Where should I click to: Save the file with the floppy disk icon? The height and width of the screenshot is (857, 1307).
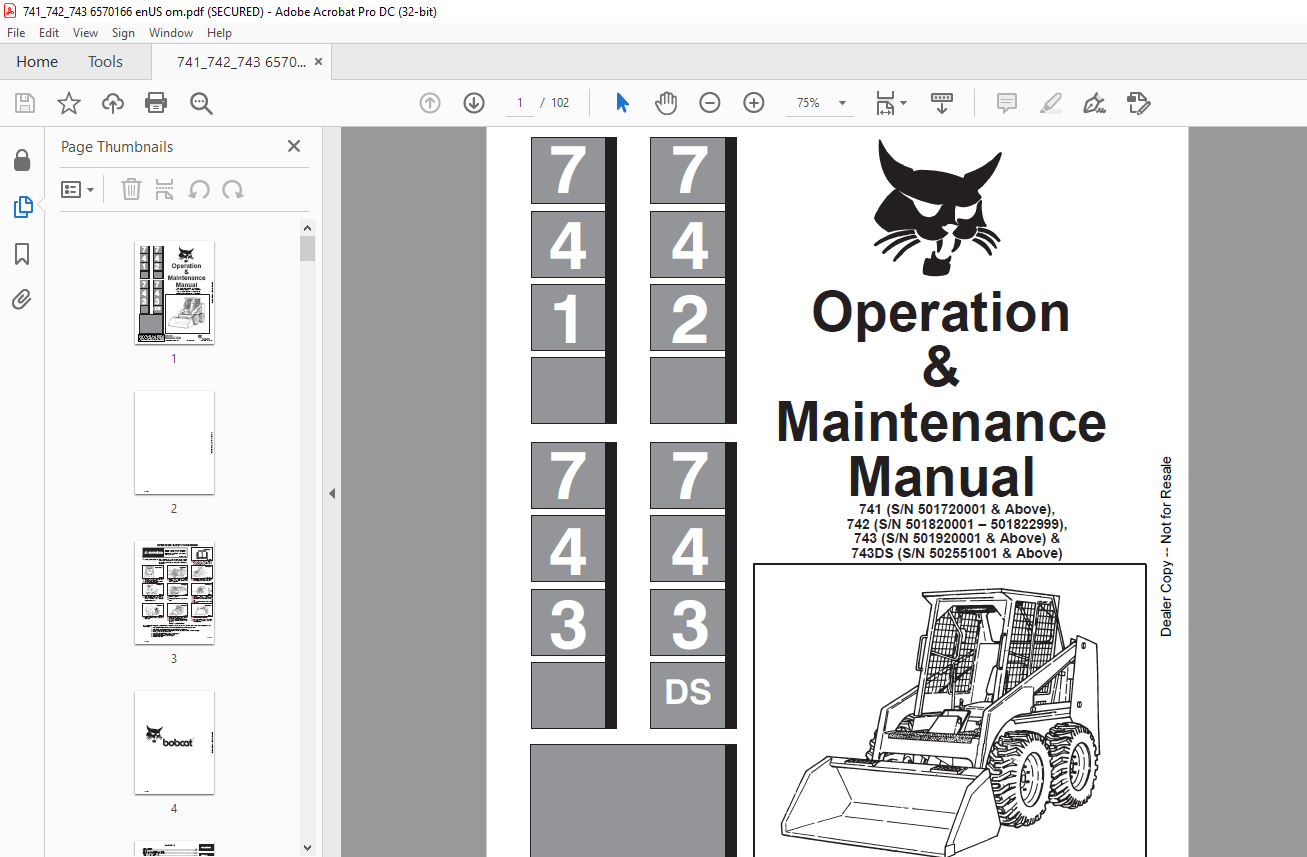coord(25,103)
